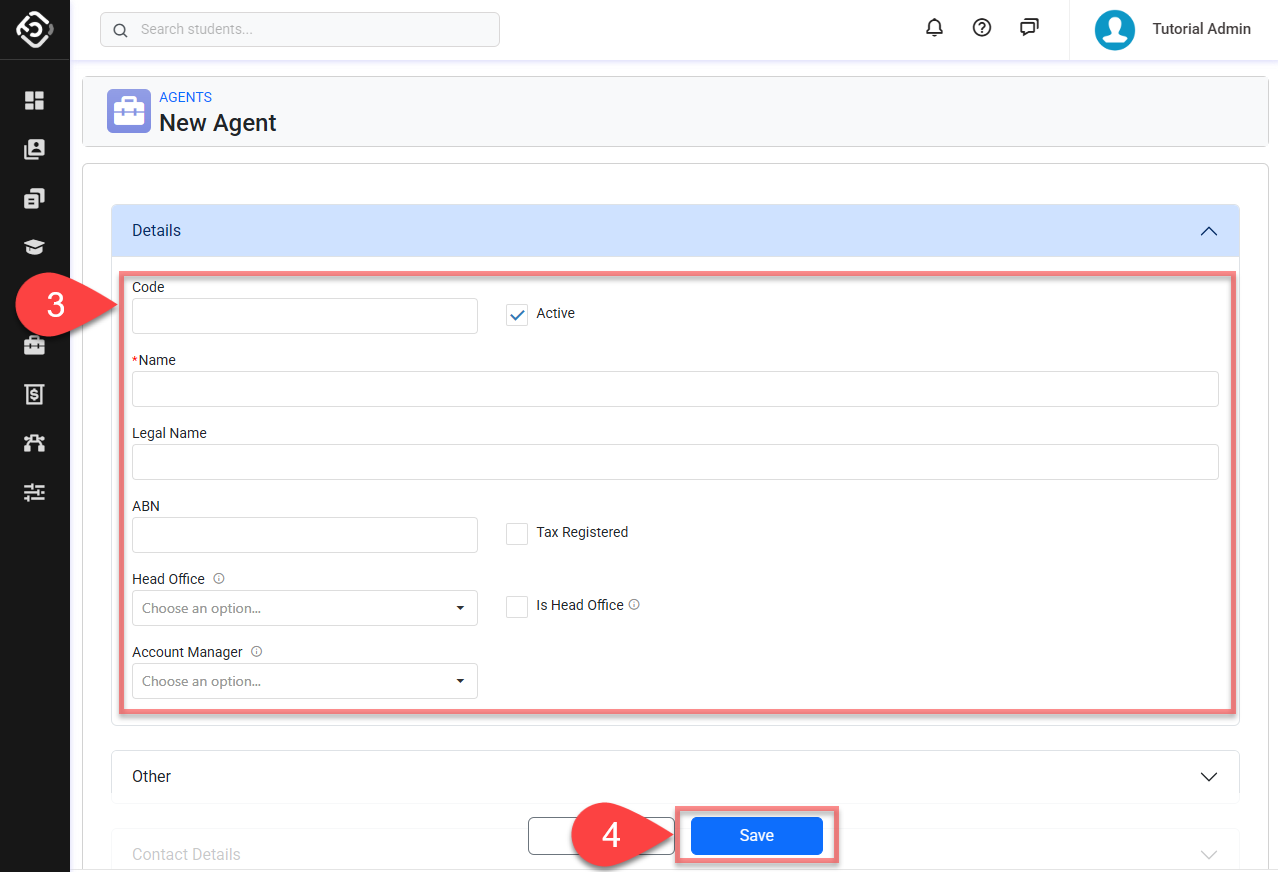
Task: Expand the Other section
Action: tap(675, 776)
